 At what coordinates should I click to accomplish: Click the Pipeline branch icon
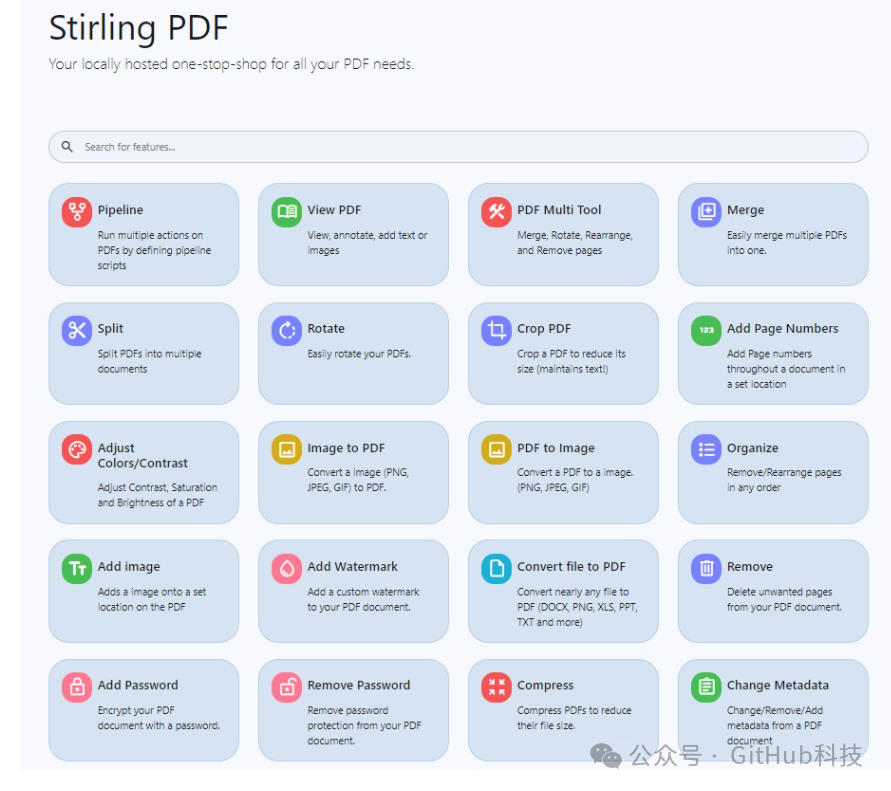[x=77, y=212]
